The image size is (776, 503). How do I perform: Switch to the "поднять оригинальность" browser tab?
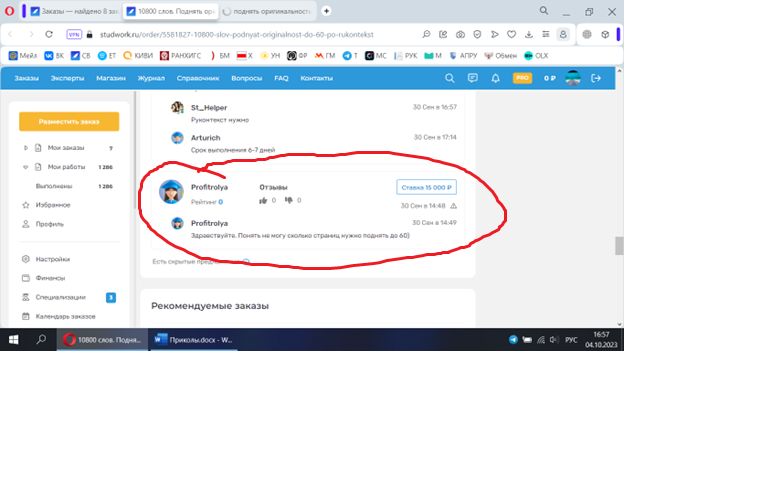(266, 11)
